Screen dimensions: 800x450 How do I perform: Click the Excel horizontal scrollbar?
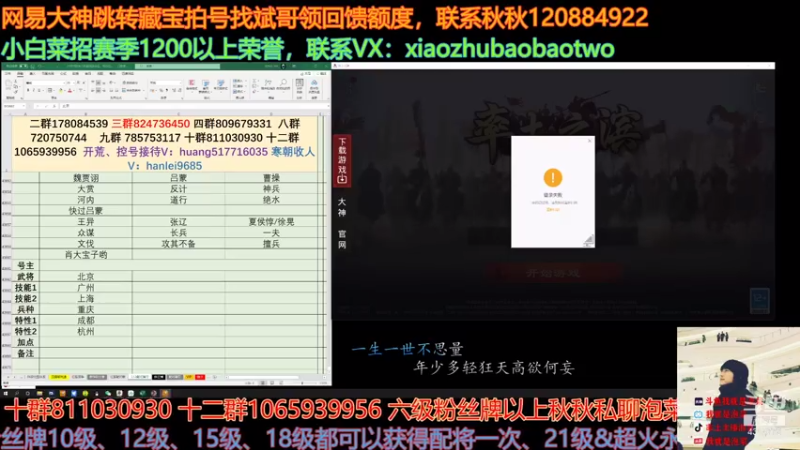point(263,378)
